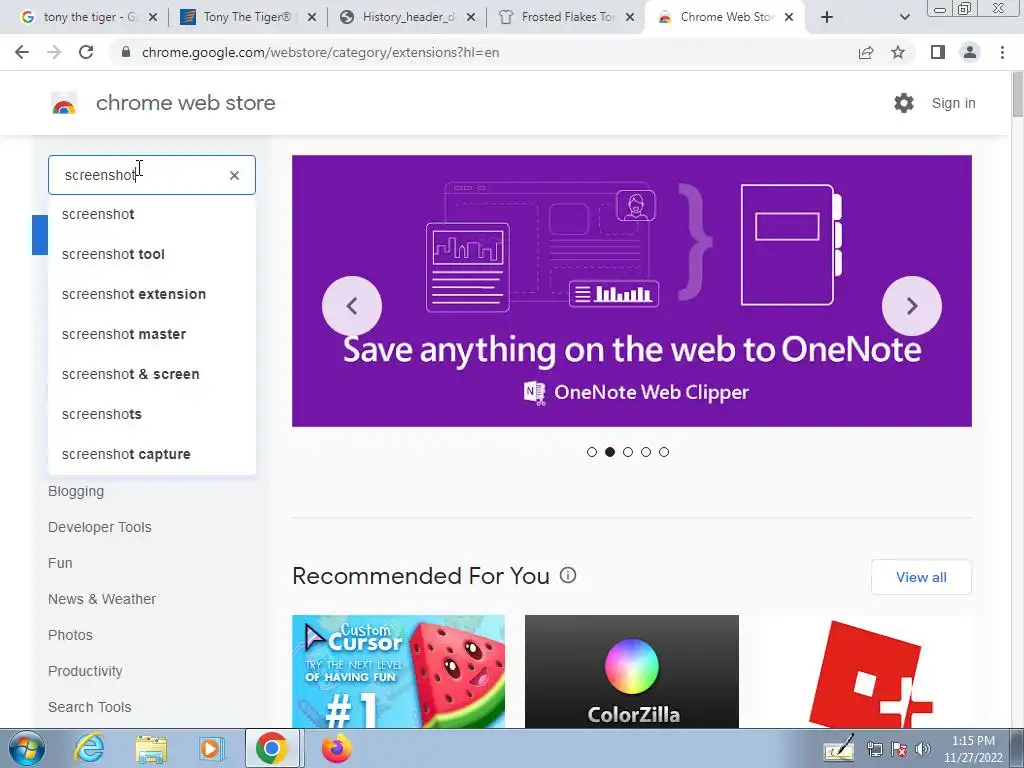Switch to the Tony The Tiger® tab
The width and height of the screenshot is (1024, 768).
[247, 17]
